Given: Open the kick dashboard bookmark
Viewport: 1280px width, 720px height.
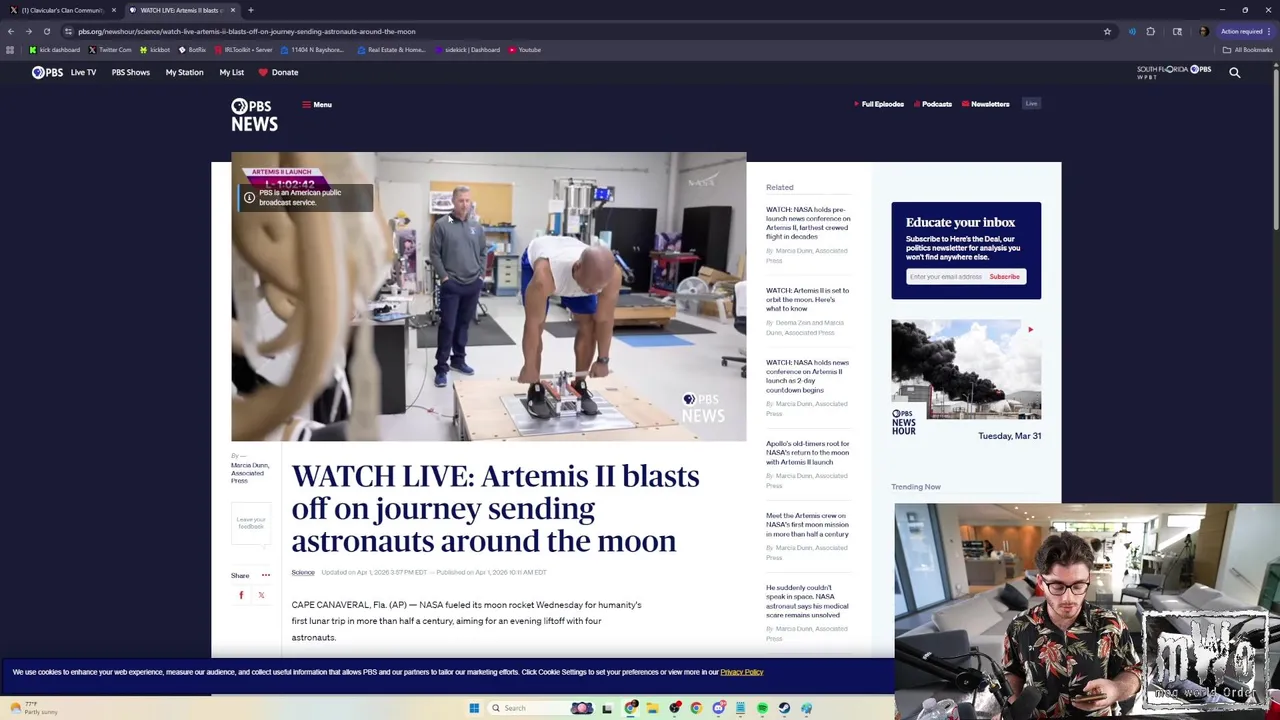Looking at the screenshot, I should (55, 50).
